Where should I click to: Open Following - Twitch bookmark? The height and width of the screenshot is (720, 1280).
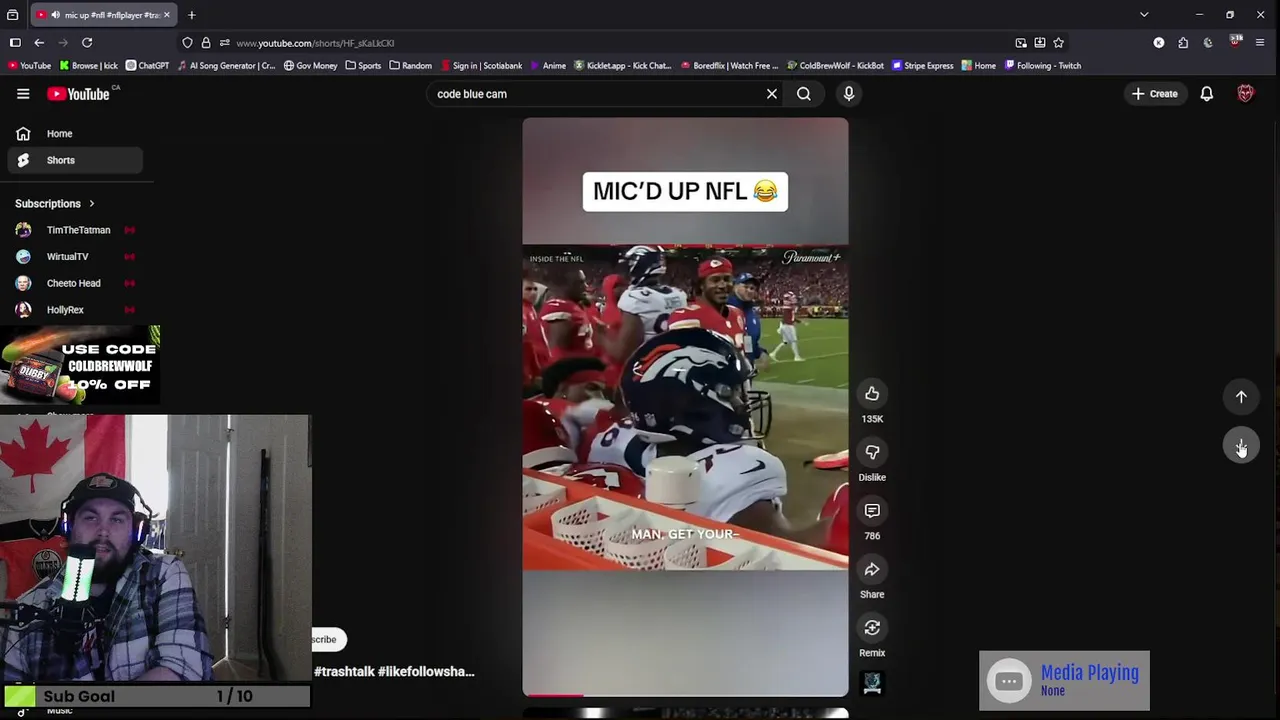[x=1042, y=66]
